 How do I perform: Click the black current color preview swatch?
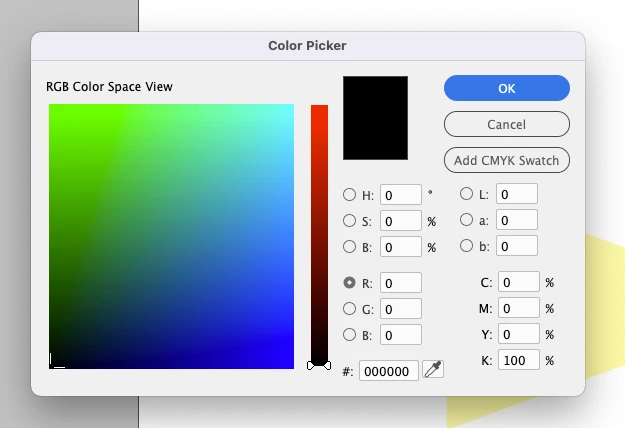pos(375,118)
